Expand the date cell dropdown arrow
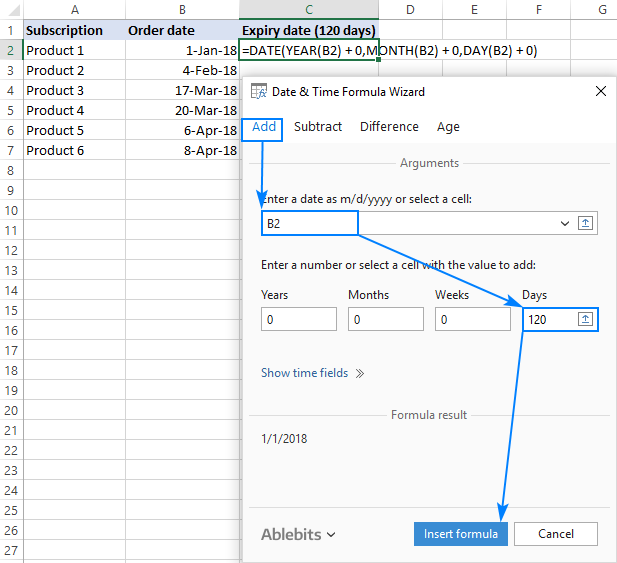Viewport: 617px width, 563px height. (x=566, y=224)
